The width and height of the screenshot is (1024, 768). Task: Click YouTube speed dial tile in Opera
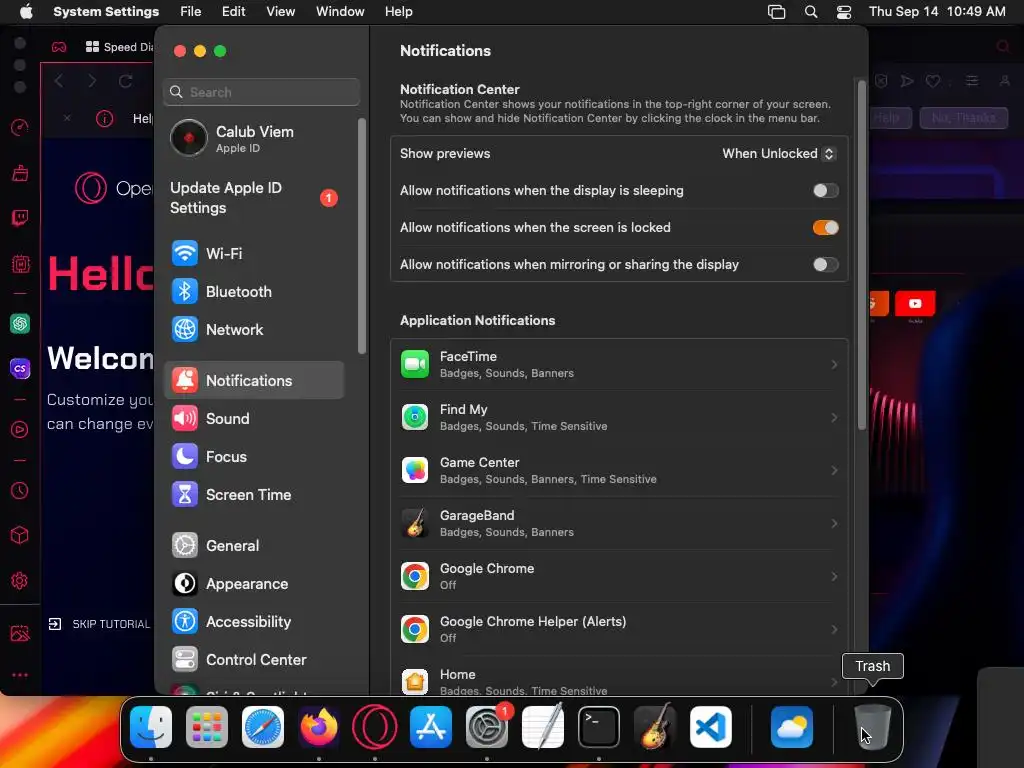(915, 304)
